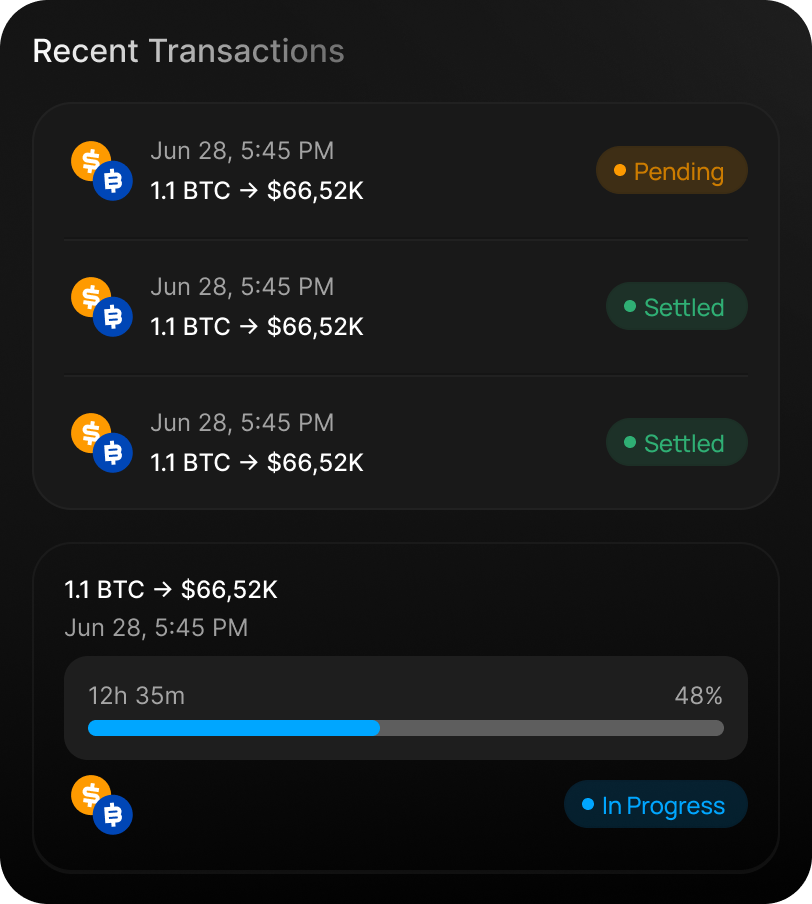Click the blue In Progress status badge

pos(656,805)
